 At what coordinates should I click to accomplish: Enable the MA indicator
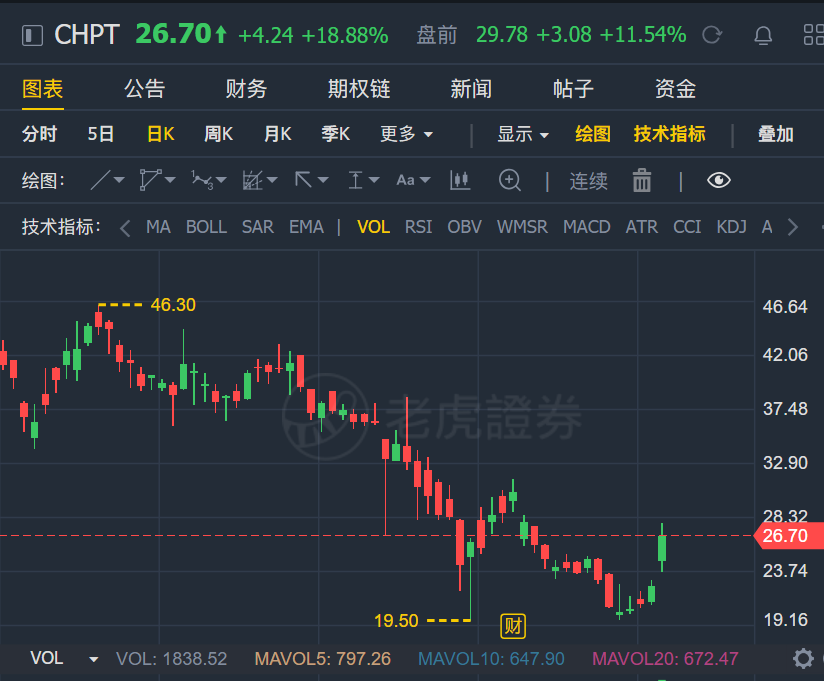tap(158, 227)
